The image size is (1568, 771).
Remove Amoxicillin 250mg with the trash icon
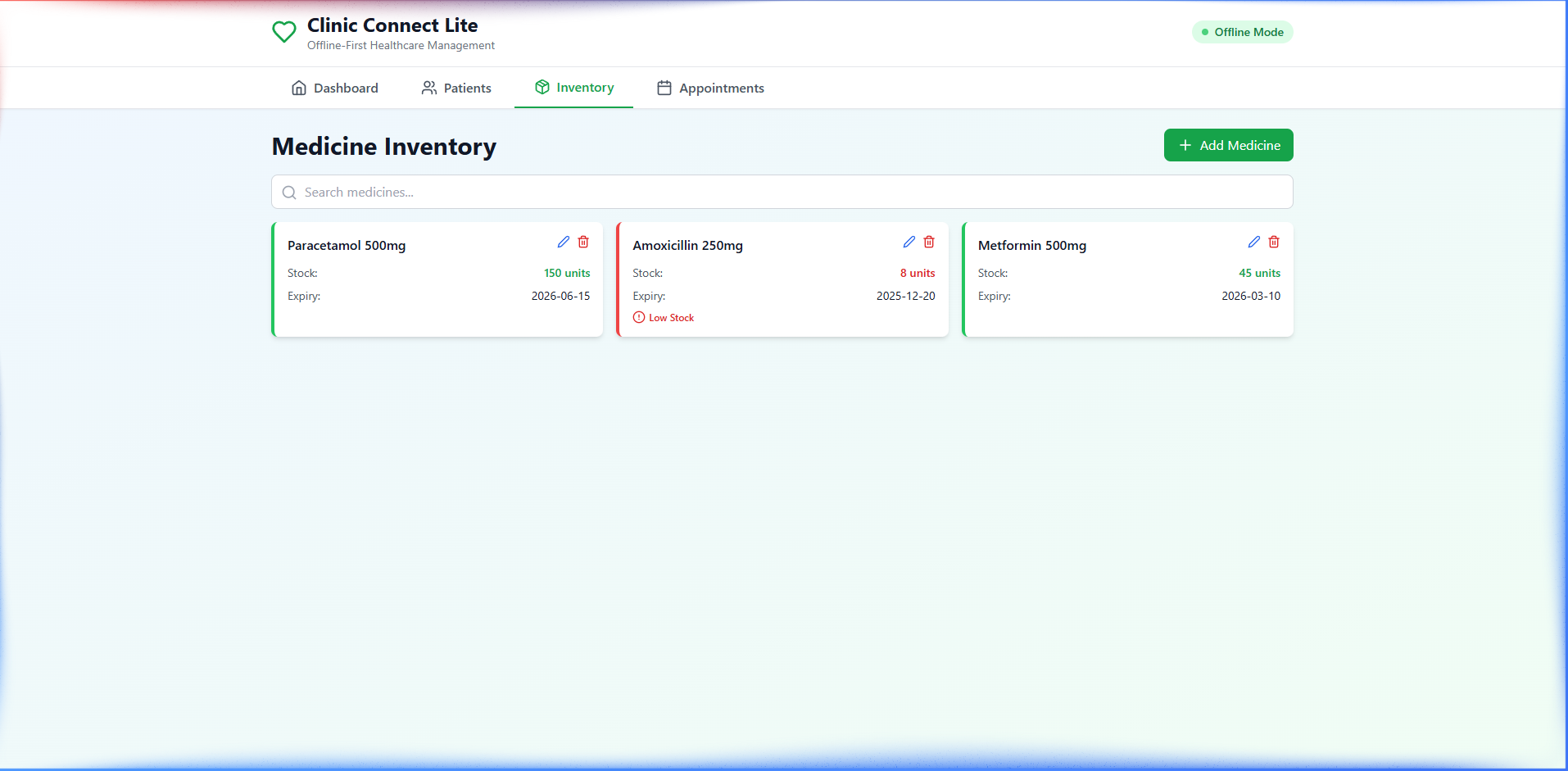[x=929, y=242]
